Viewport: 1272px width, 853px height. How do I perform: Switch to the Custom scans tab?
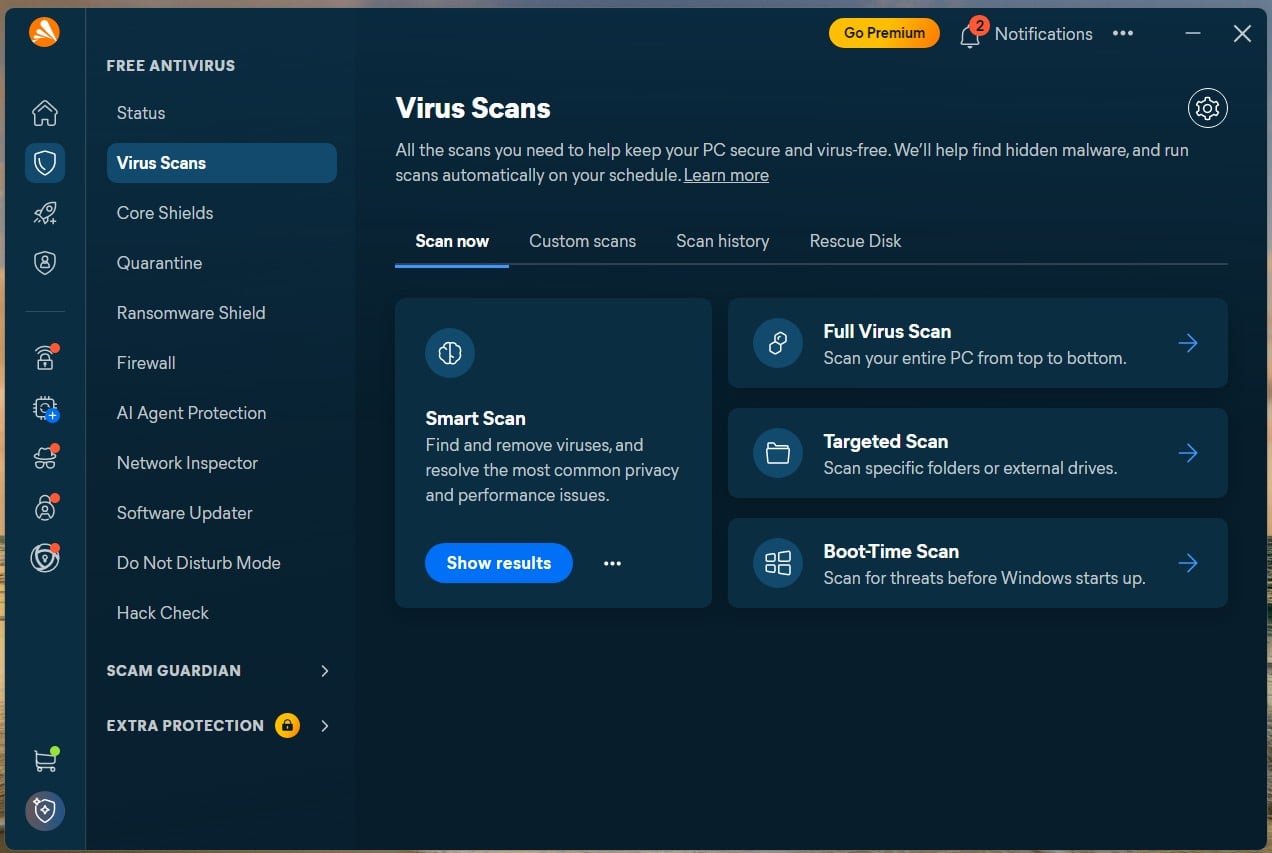[x=583, y=241]
